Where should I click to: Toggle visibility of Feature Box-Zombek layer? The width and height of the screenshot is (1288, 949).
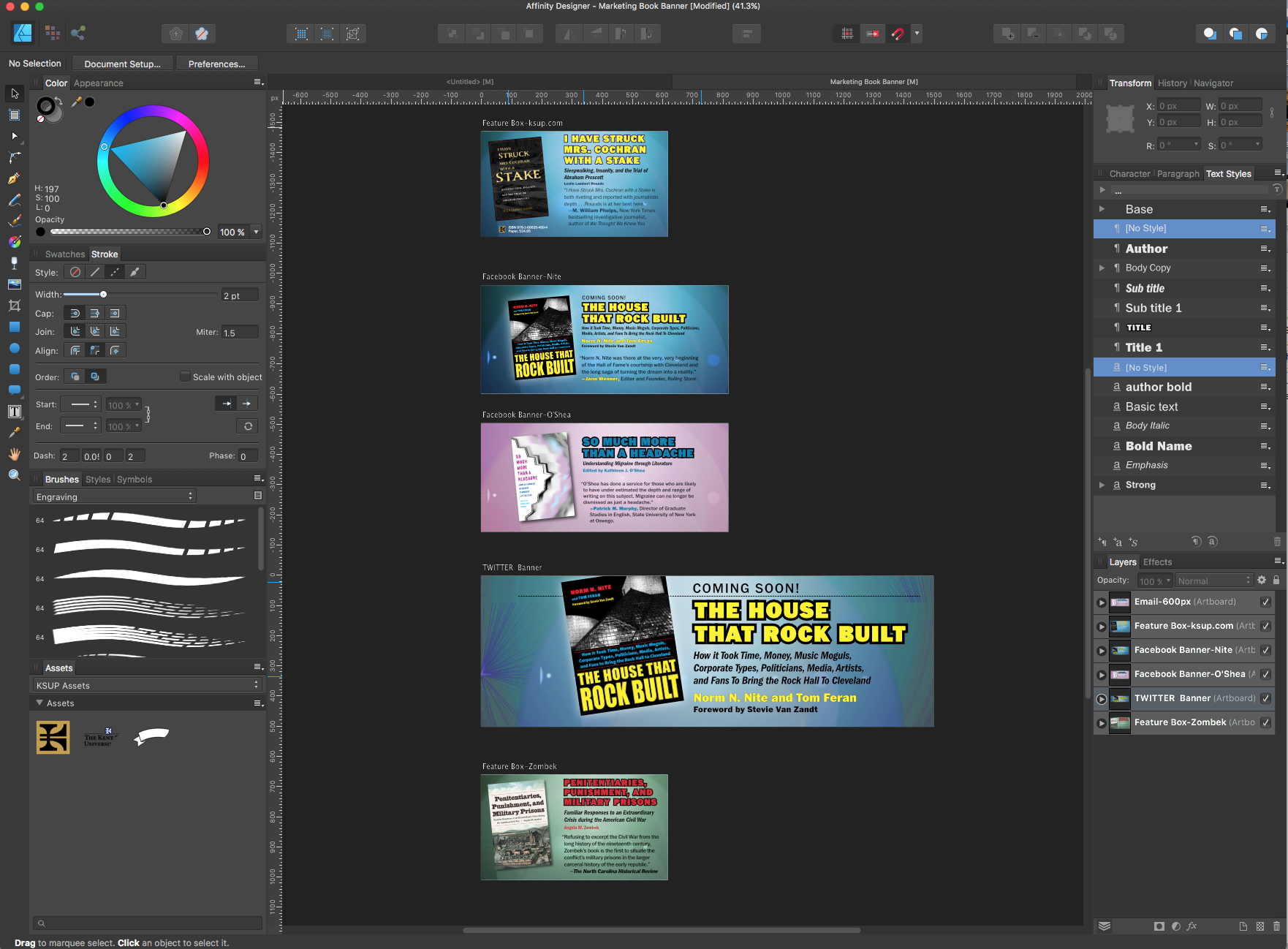tap(1265, 722)
